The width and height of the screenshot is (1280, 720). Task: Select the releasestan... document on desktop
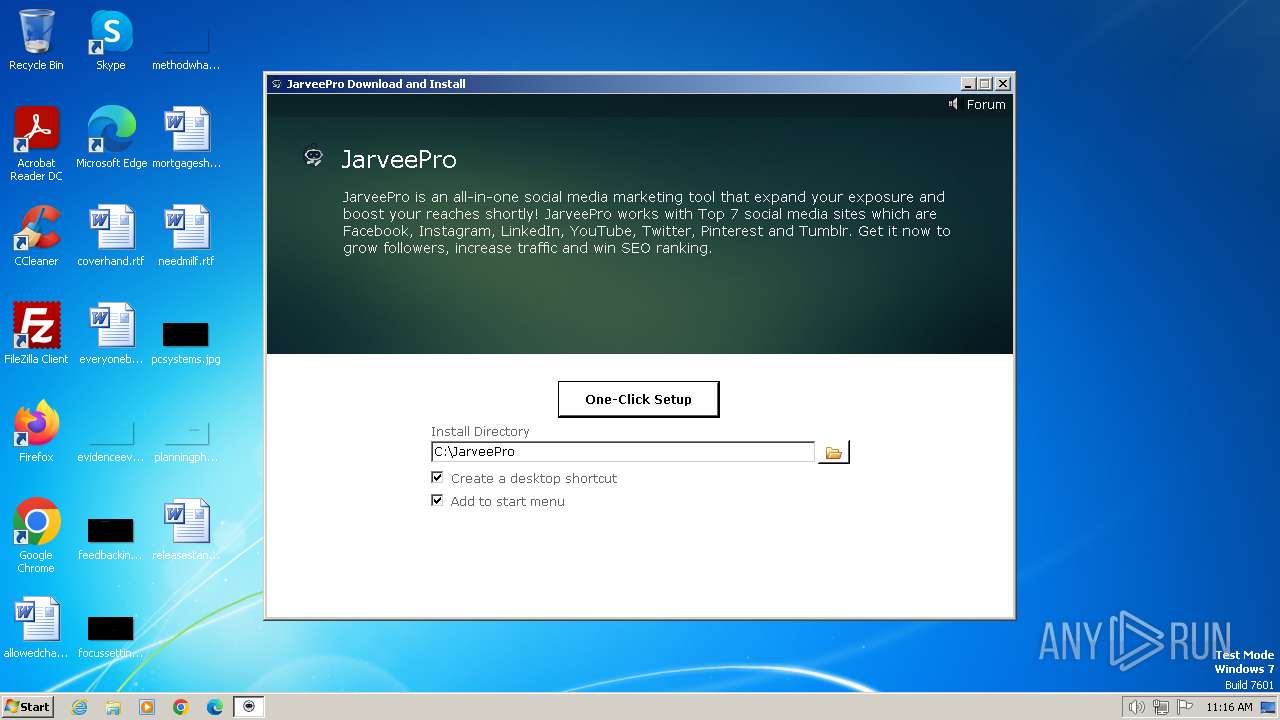pos(186,530)
